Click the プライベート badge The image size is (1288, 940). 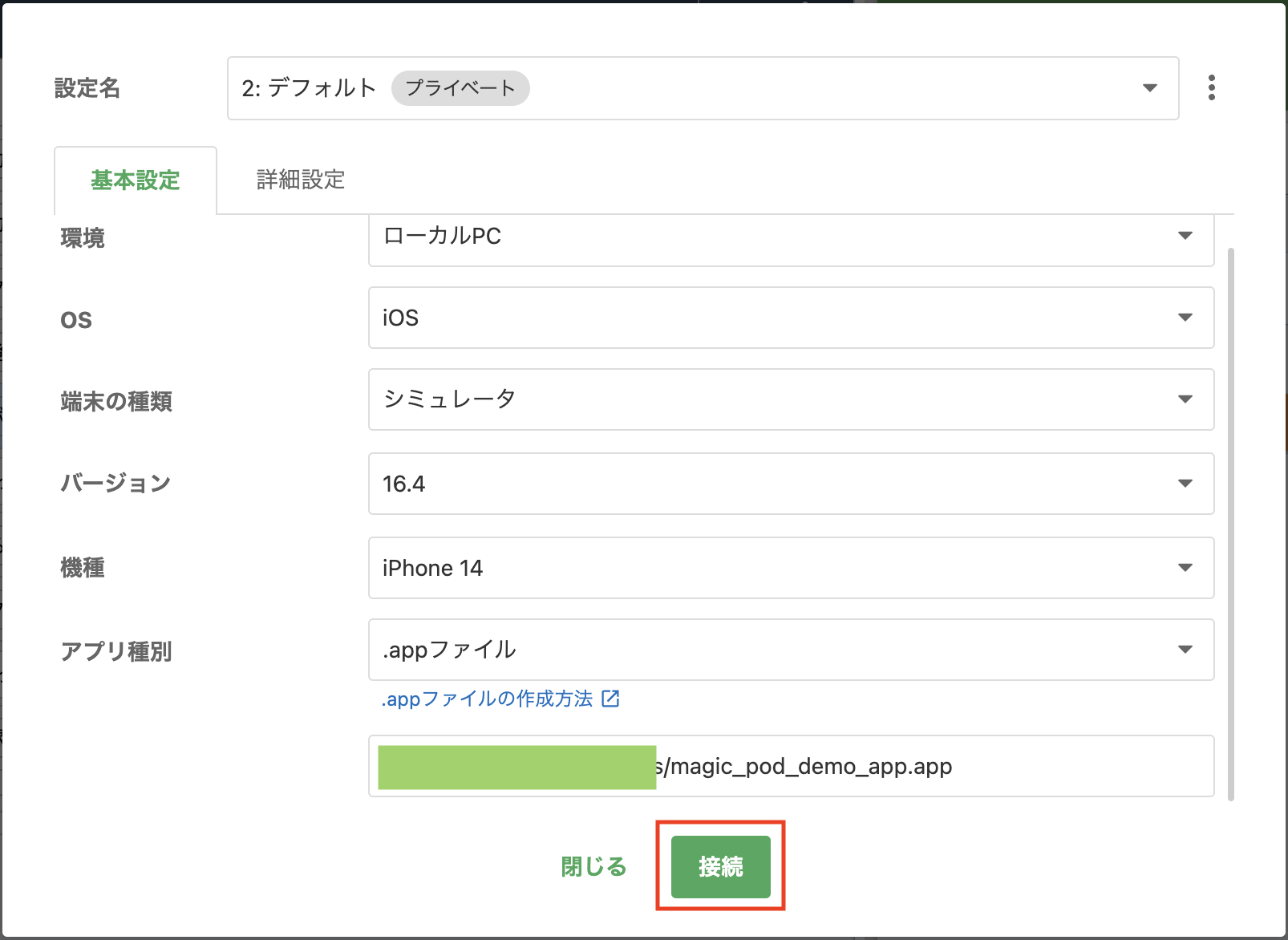pyautogui.click(x=460, y=88)
